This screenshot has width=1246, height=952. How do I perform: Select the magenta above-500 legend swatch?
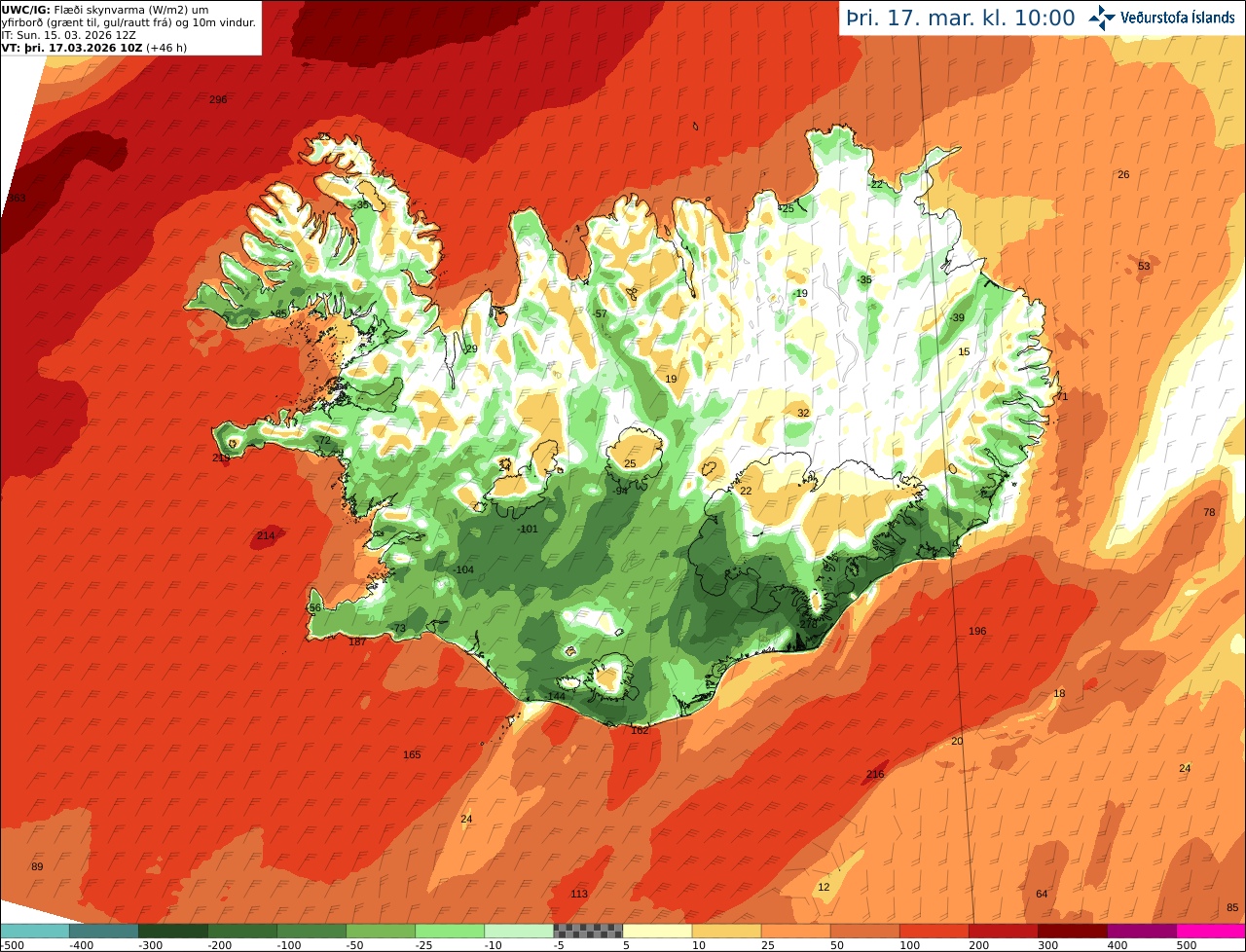tap(1210, 931)
